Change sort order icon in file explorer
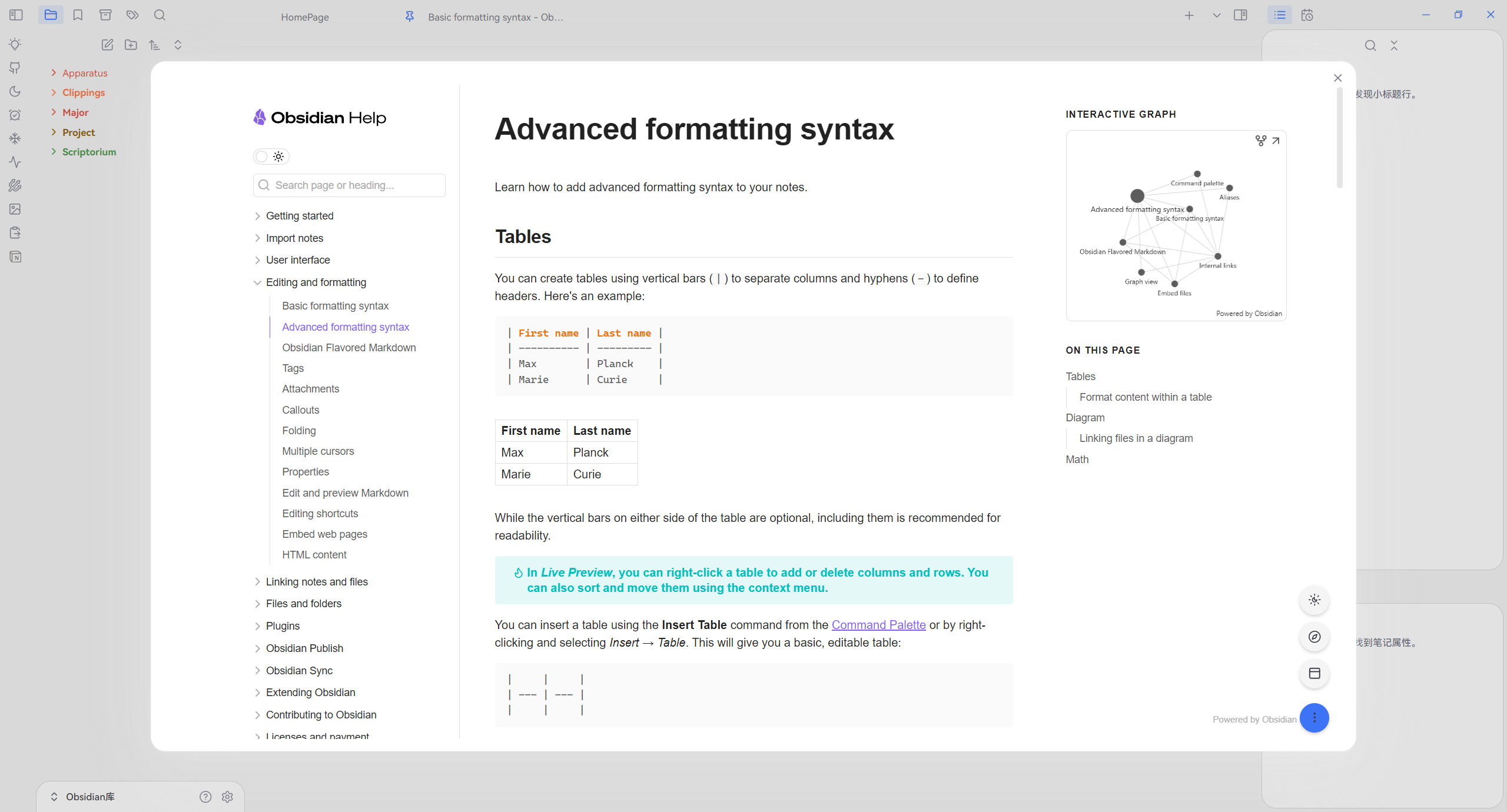Viewport: 1507px width, 812px height. point(154,45)
